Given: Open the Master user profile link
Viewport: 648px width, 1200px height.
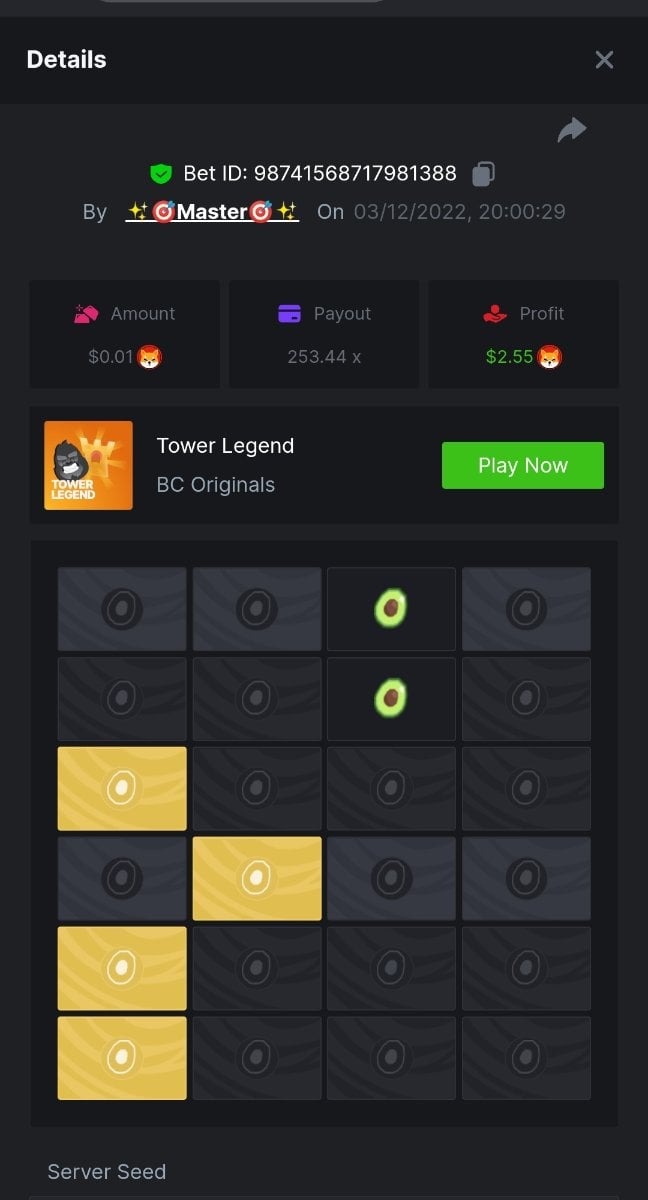Looking at the screenshot, I should click(212, 212).
